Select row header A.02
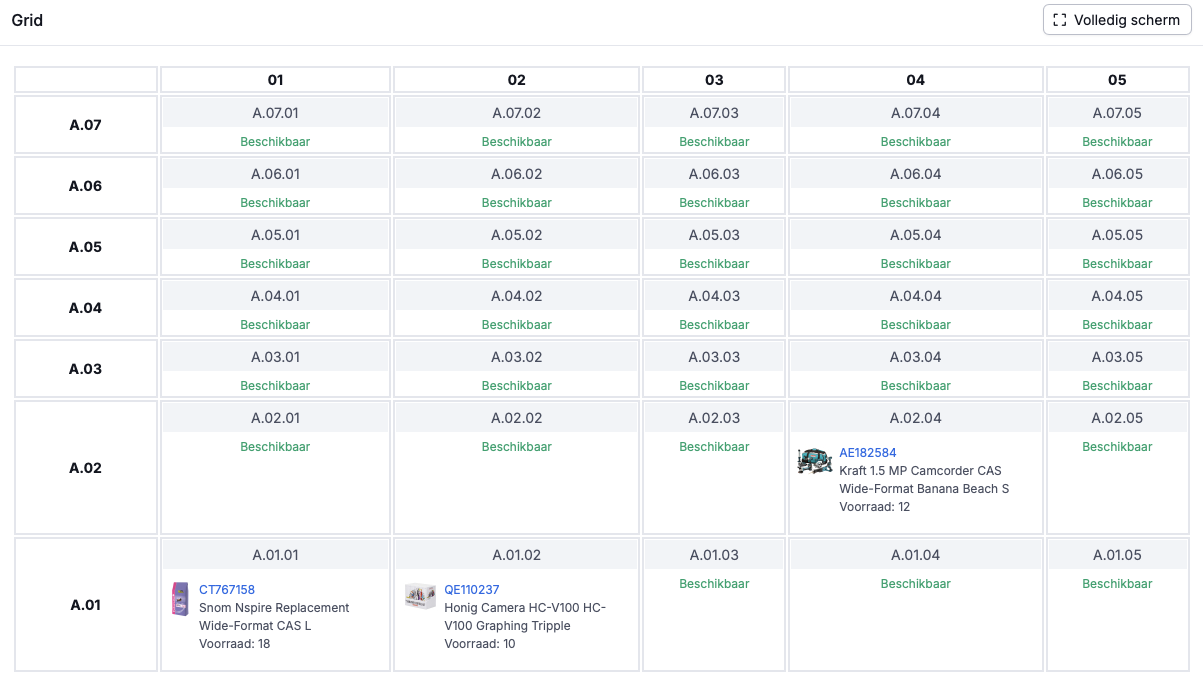The height and width of the screenshot is (684, 1203). (x=86, y=468)
